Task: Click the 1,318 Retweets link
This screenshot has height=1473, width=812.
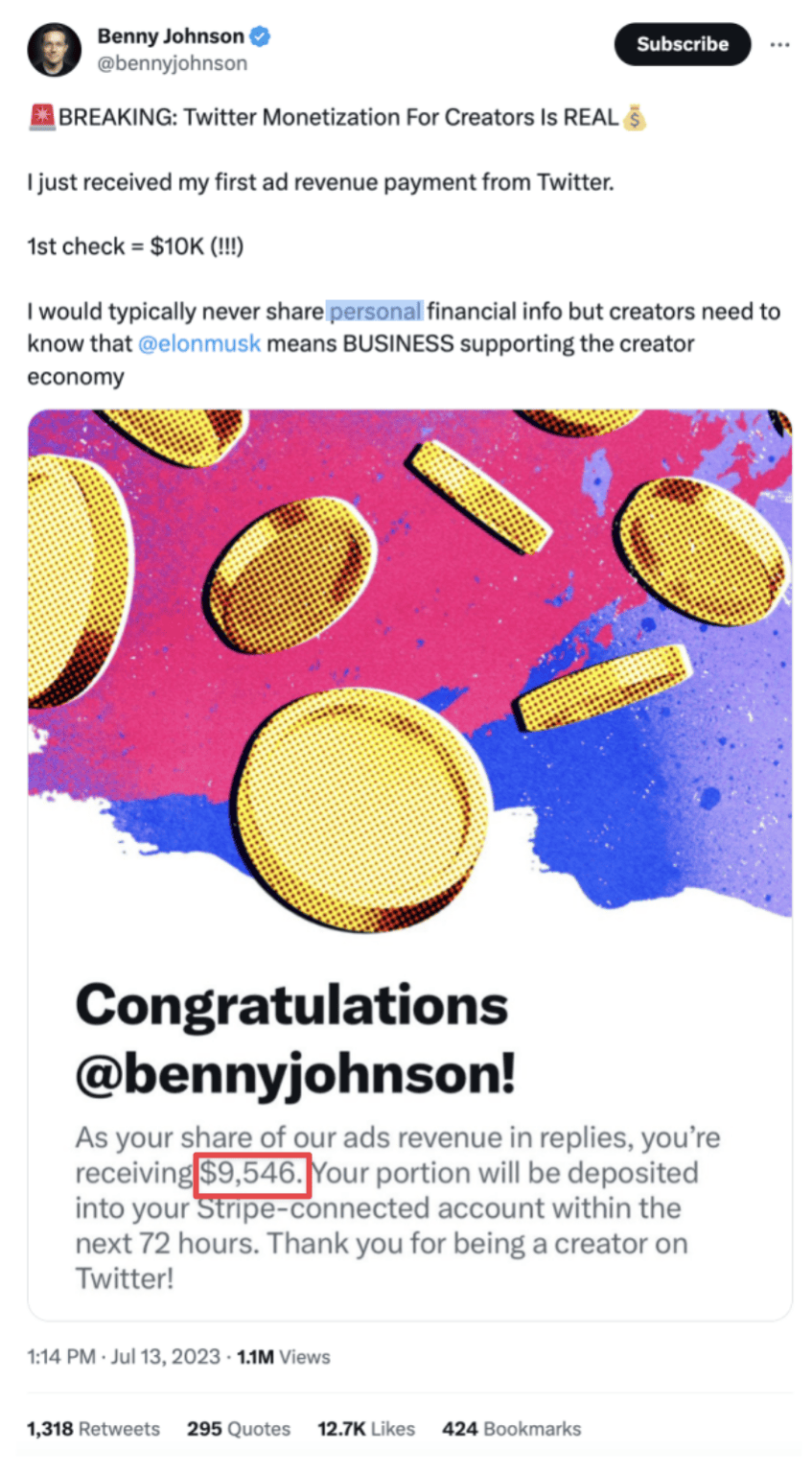Action: point(93,1428)
